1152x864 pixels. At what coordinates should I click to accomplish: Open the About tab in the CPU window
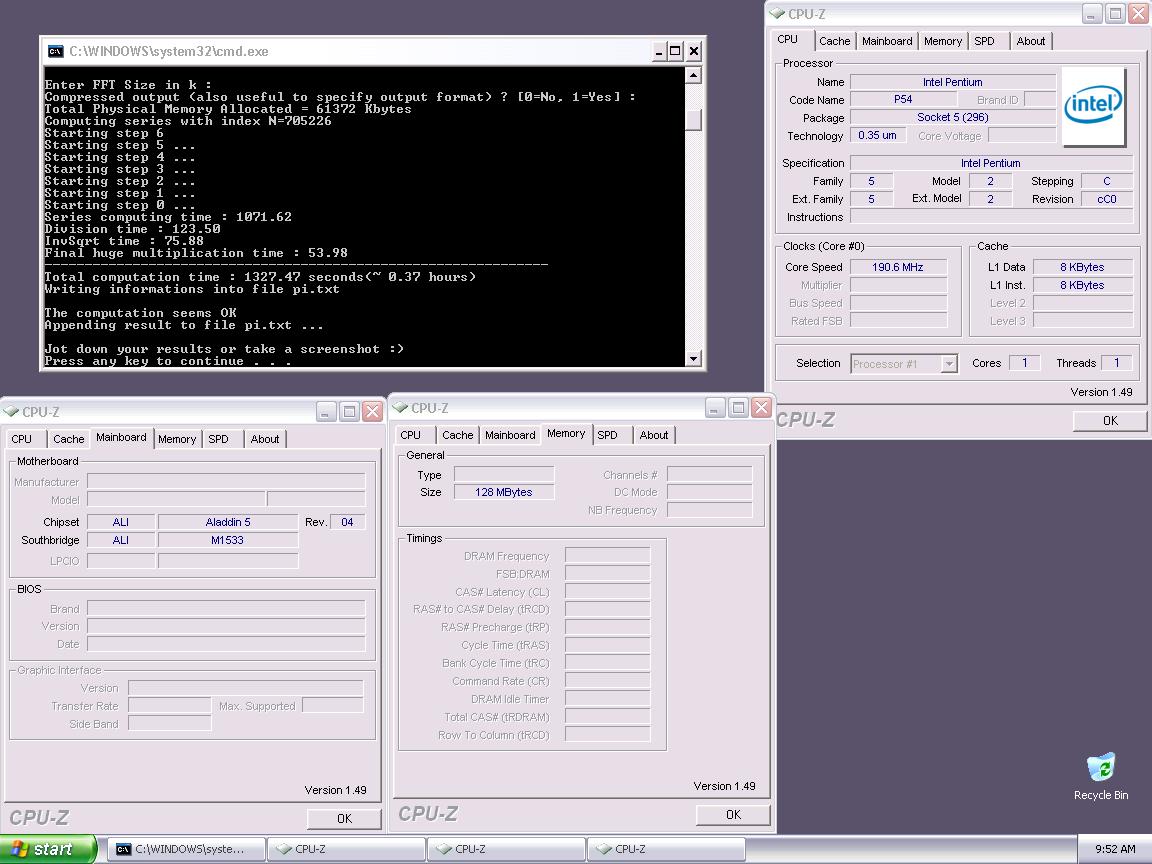point(1031,41)
